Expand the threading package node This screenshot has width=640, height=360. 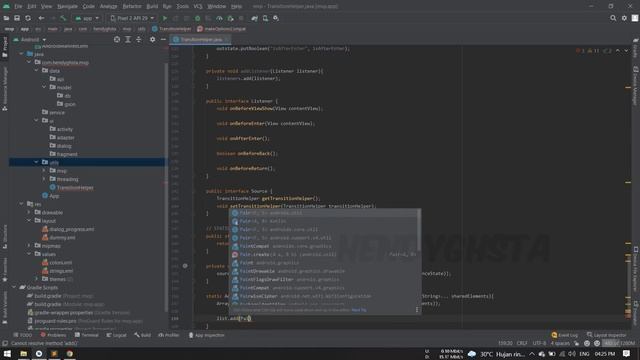[44, 179]
